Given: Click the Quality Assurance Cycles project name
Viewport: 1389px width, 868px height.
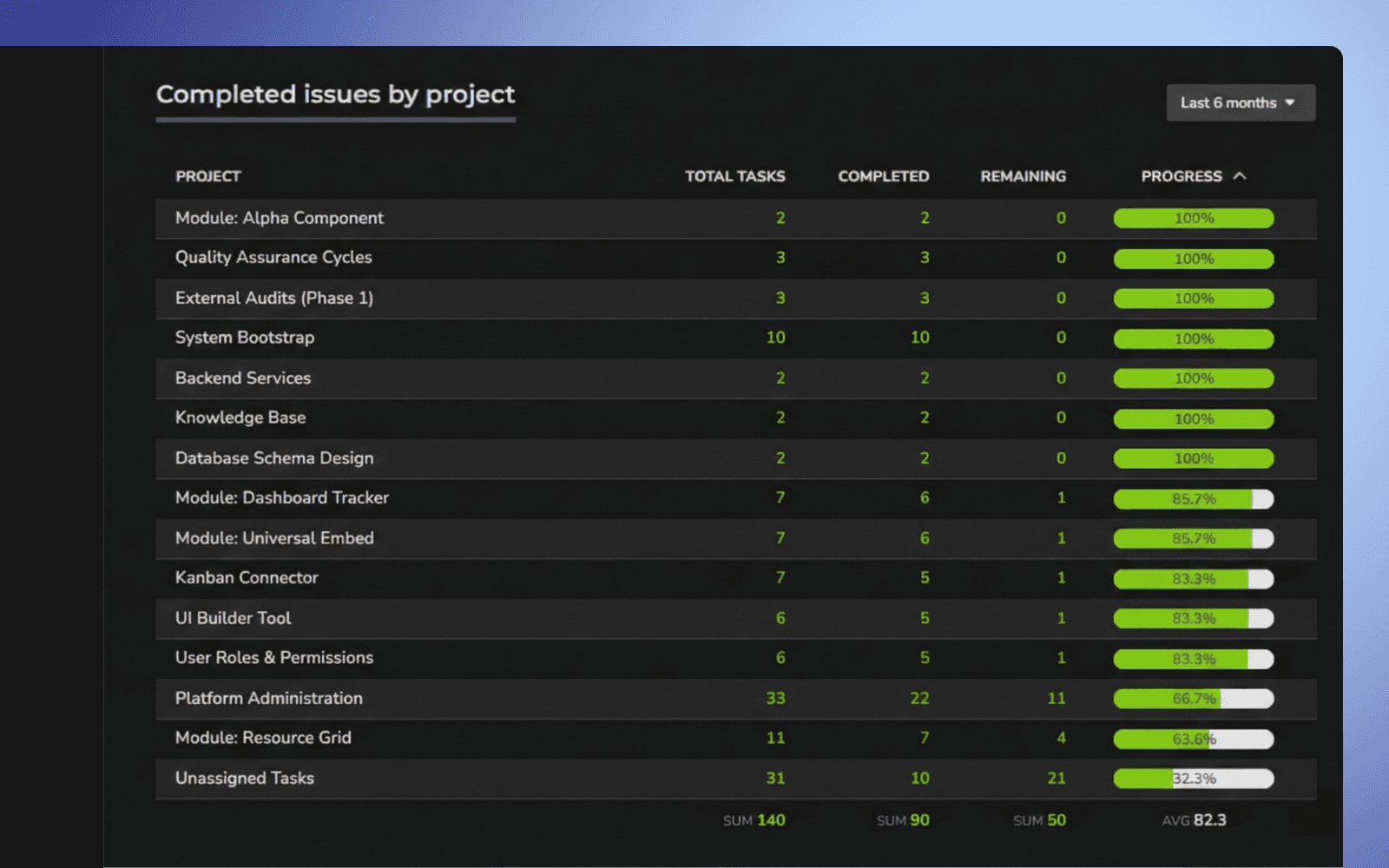Looking at the screenshot, I should [273, 257].
